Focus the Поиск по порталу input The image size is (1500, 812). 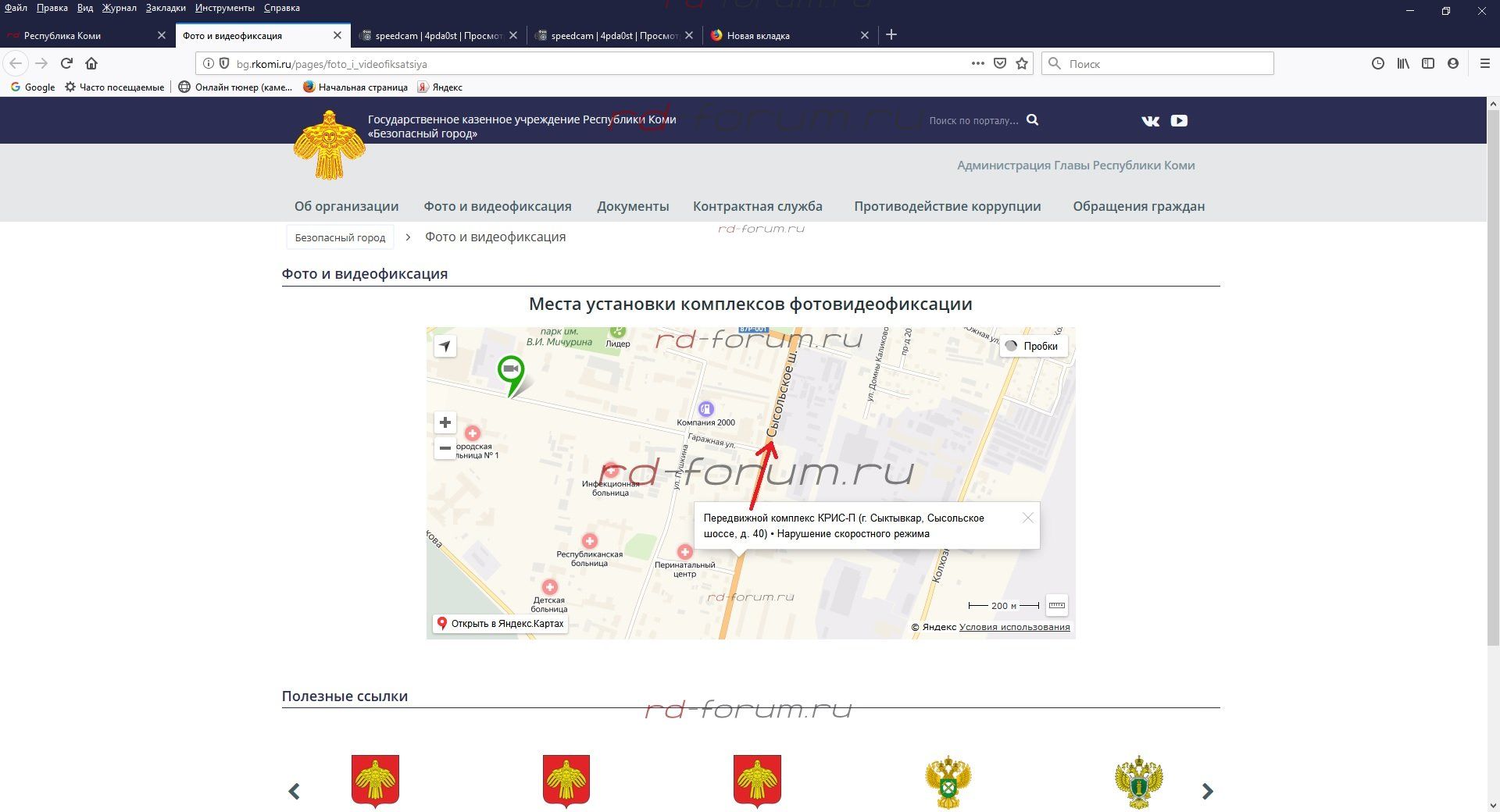coord(973,120)
